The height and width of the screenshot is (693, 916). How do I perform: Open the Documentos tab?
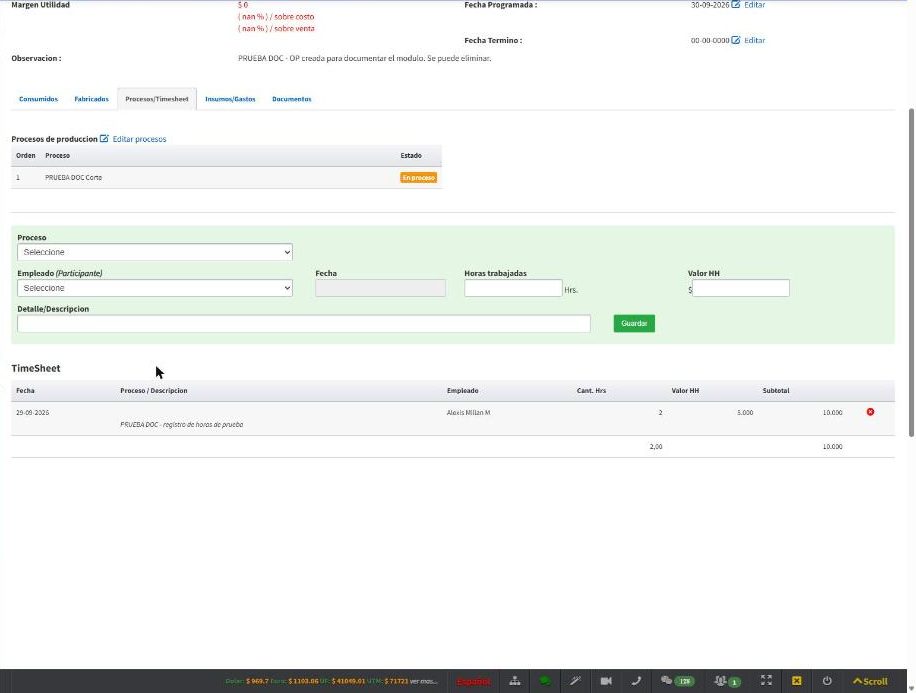292,99
